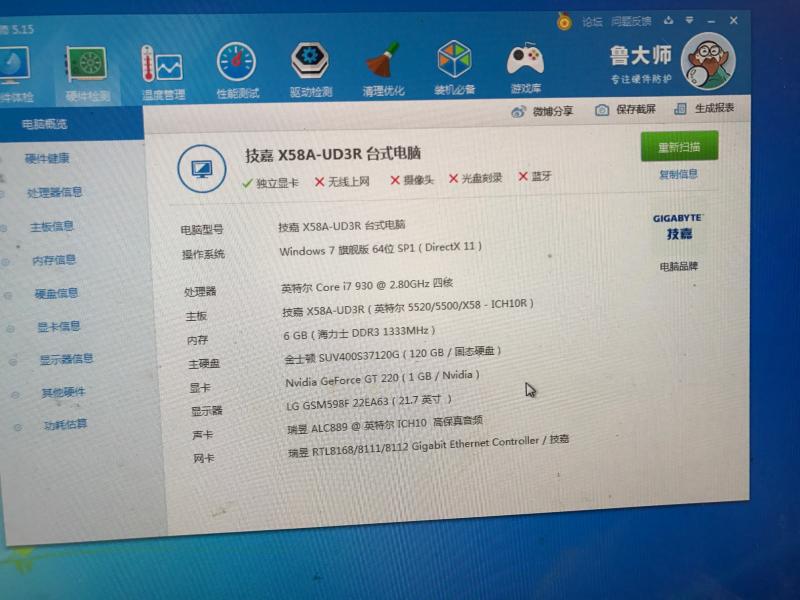Click the RTL8168 Gigabit Ethernet Controller value
The height and width of the screenshot is (600, 800).
coord(428,445)
